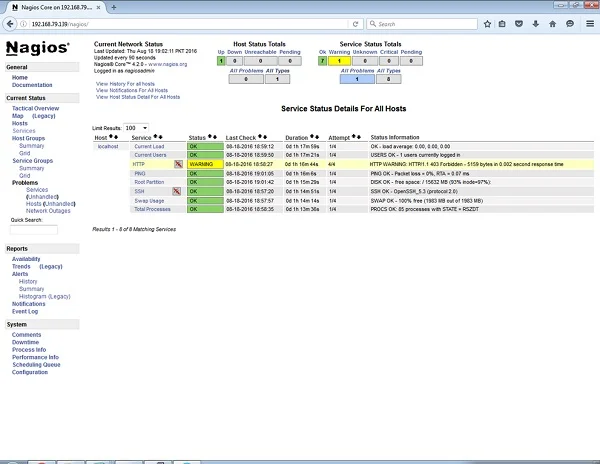600x464 pixels.
Task: Sort by Last Check descending arrow
Action: click(265, 137)
